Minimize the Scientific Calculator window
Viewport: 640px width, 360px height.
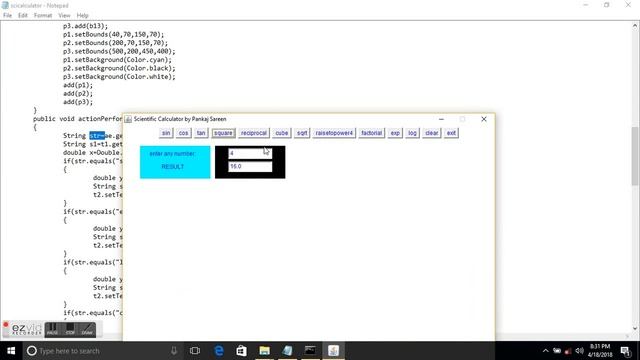(x=441, y=119)
